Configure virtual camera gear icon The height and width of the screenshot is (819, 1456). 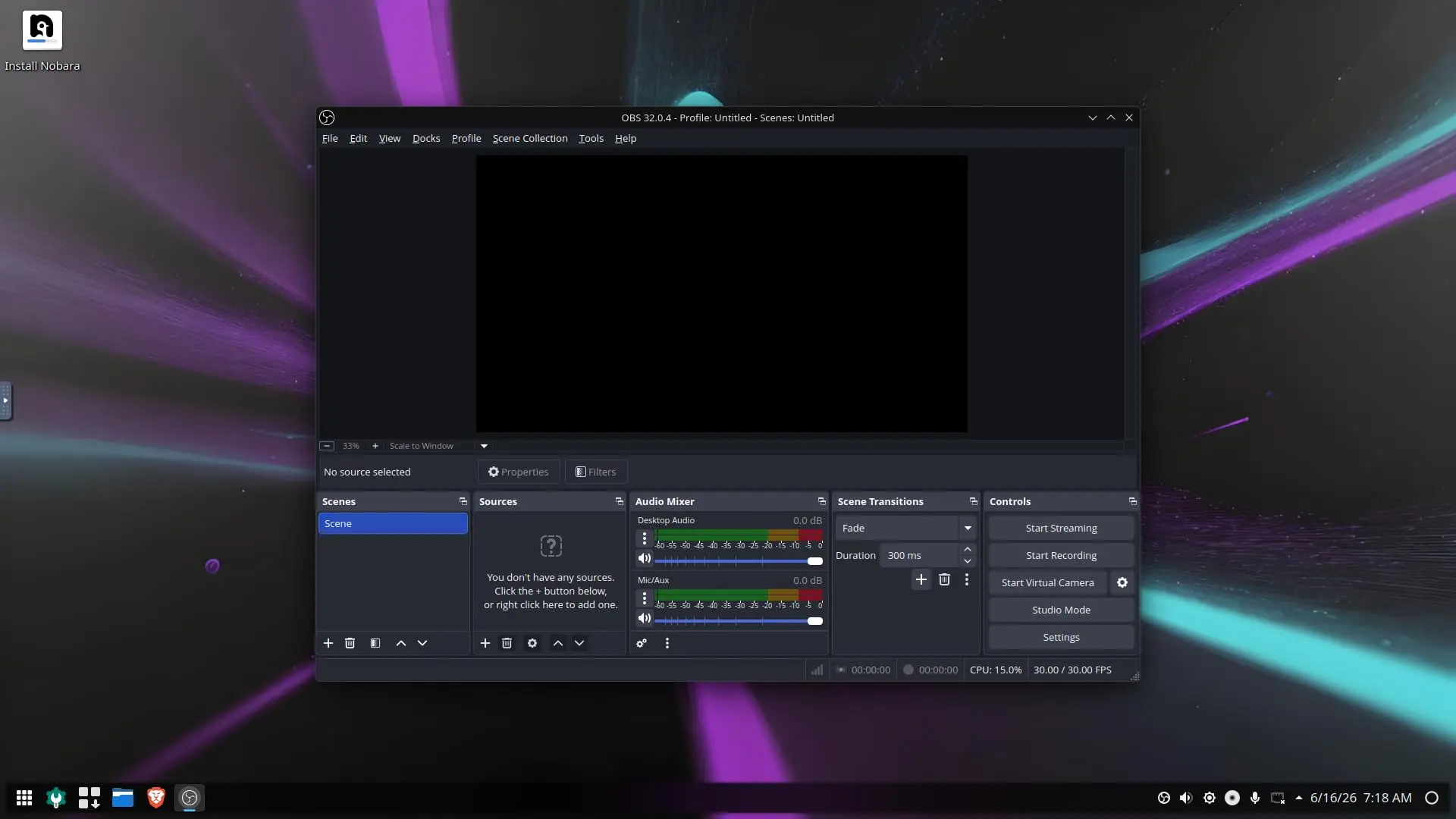(x=1122, y=582)
